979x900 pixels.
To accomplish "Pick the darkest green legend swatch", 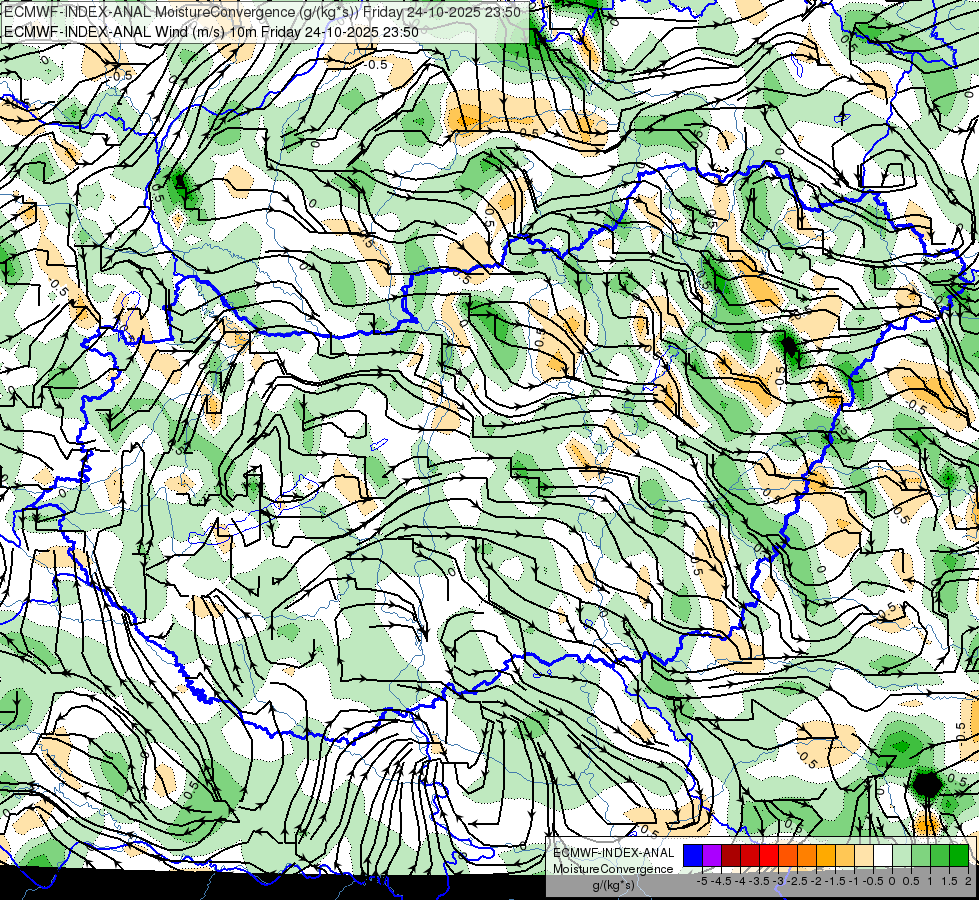I will coord(959,856).
